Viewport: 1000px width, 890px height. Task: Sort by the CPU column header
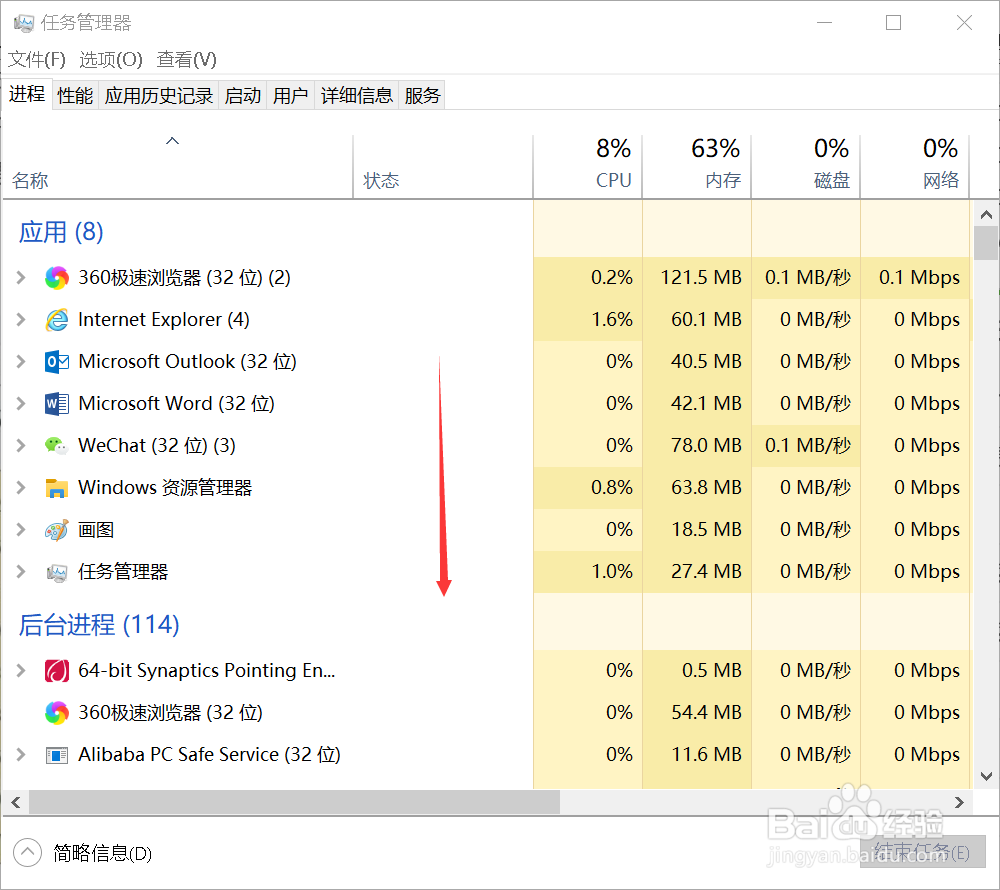587,166
